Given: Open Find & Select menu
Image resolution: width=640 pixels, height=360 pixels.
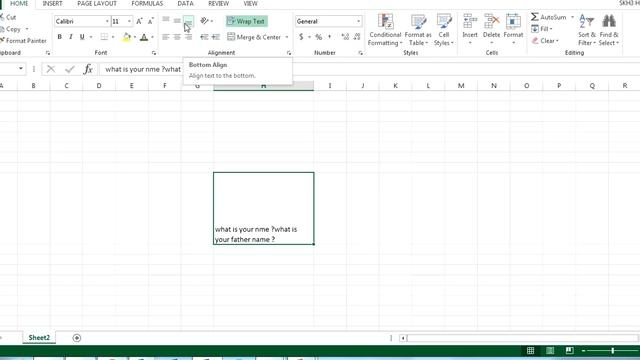Looking at the screenshot, I should pos(609,29).
